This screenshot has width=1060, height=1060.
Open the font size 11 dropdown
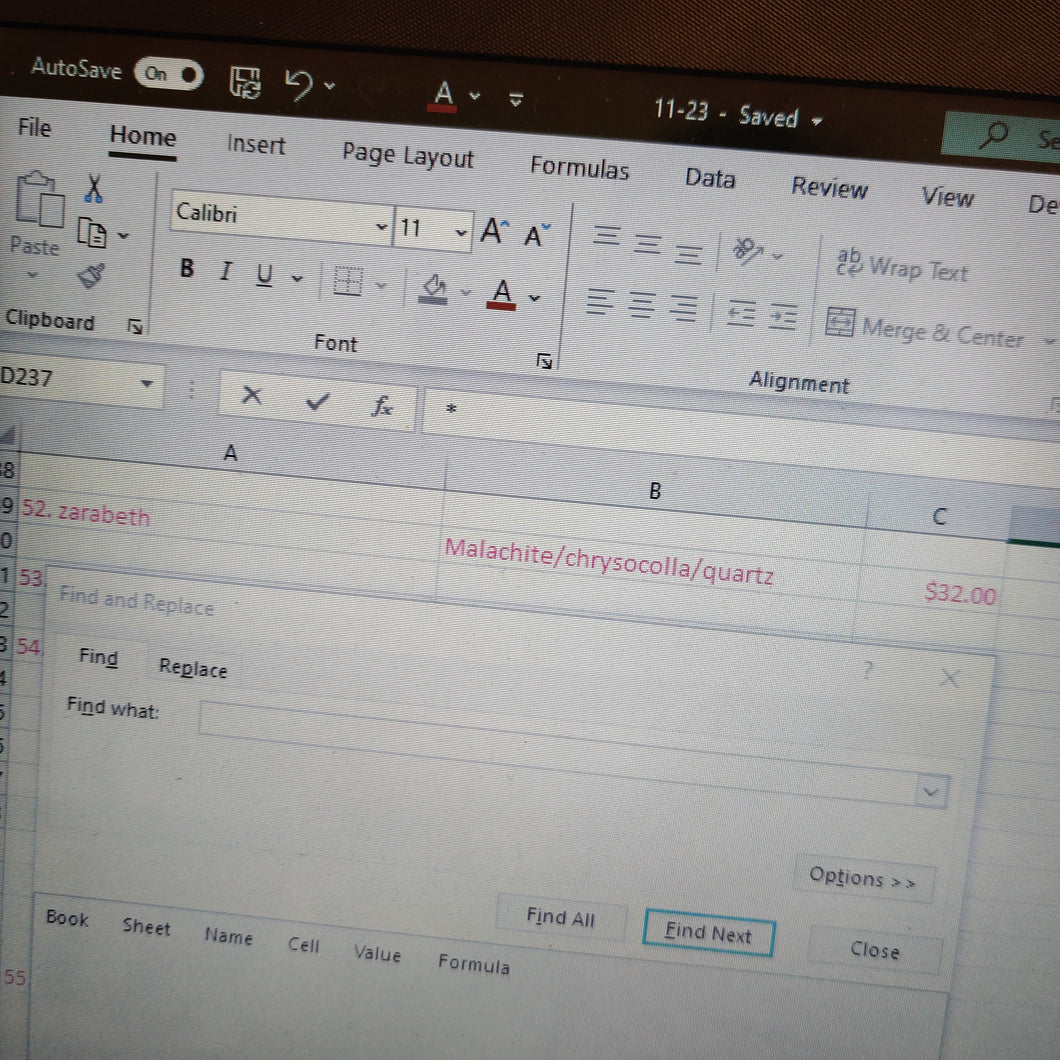[x=461, y=233]
